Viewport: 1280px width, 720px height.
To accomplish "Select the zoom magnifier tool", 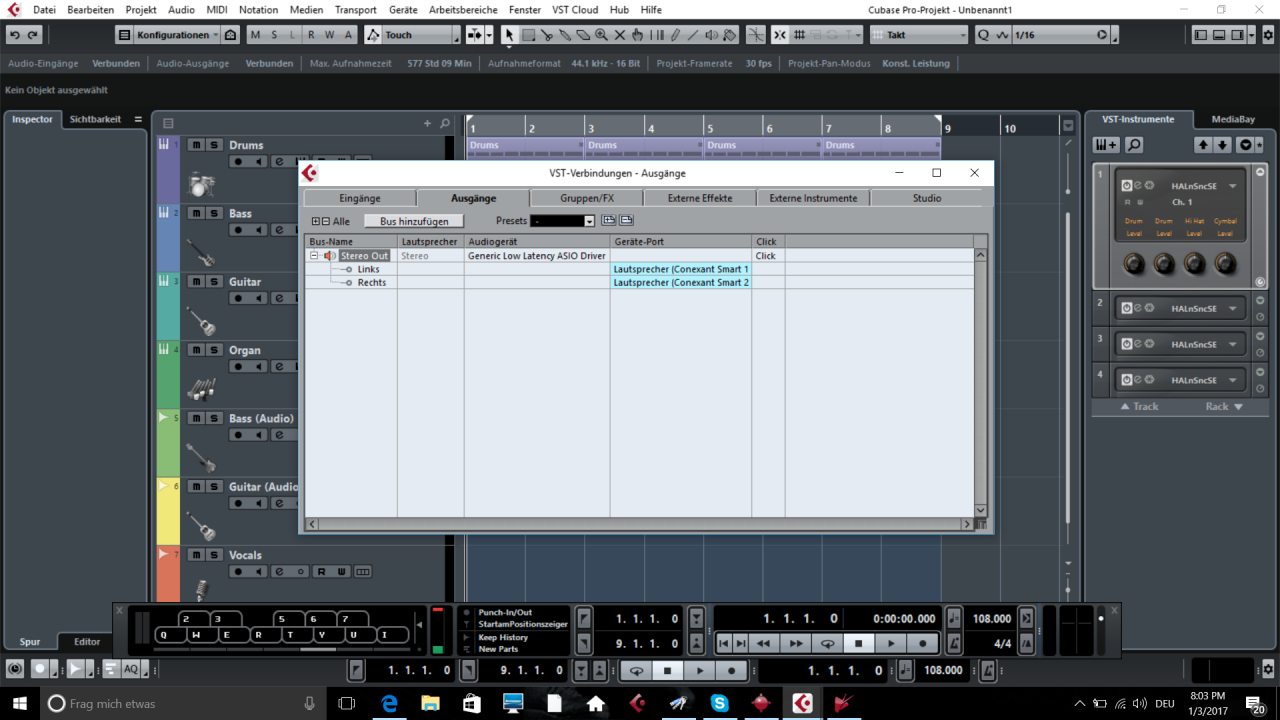I will pyautogui.click(x=601, y=35).
